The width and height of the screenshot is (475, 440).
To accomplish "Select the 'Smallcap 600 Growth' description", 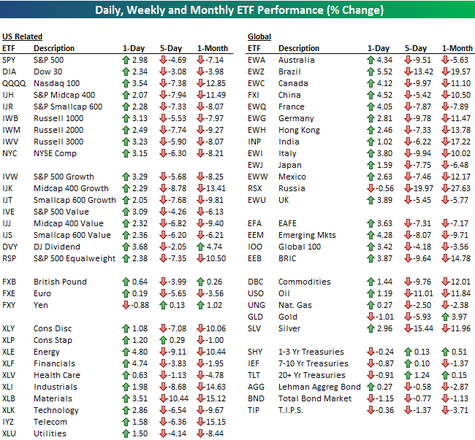I will (75, 200).
